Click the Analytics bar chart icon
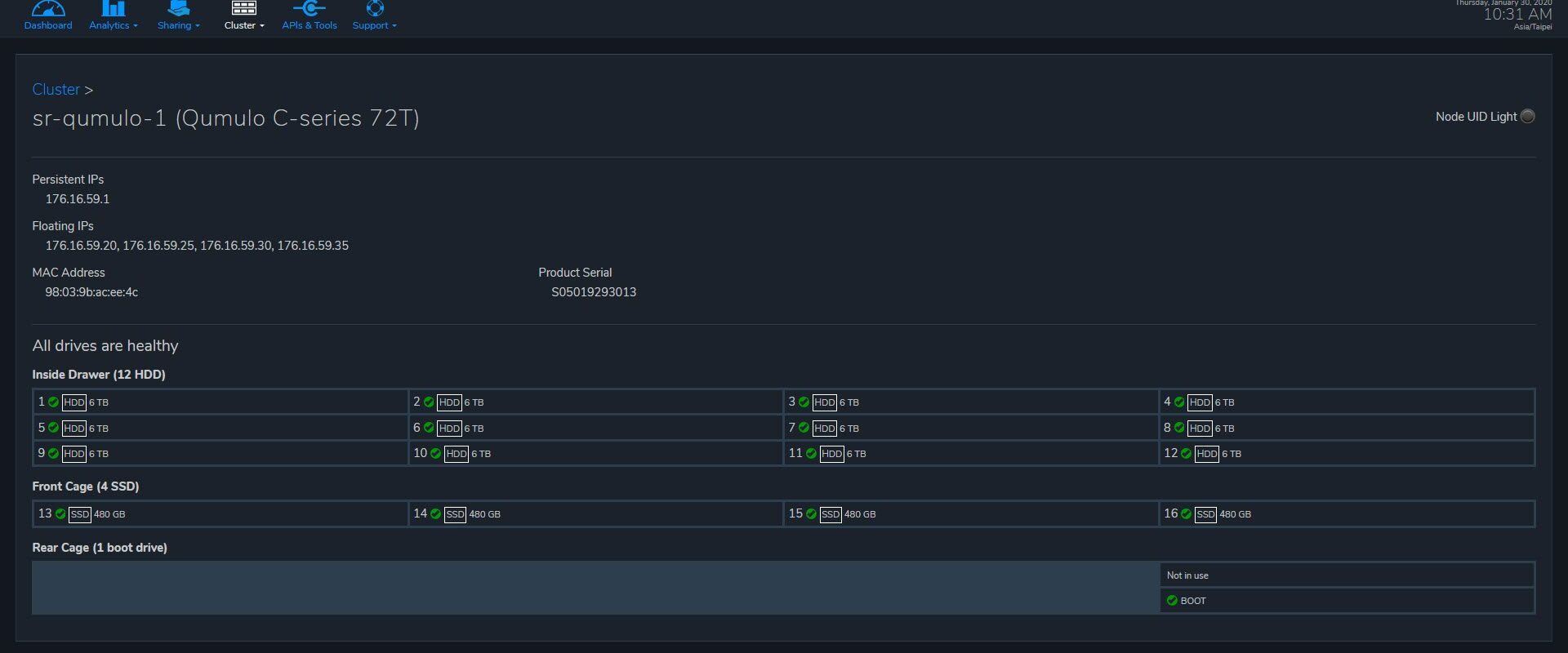Image resolution: width=1568 pixels, height=653 pixels. coord(113,8)
